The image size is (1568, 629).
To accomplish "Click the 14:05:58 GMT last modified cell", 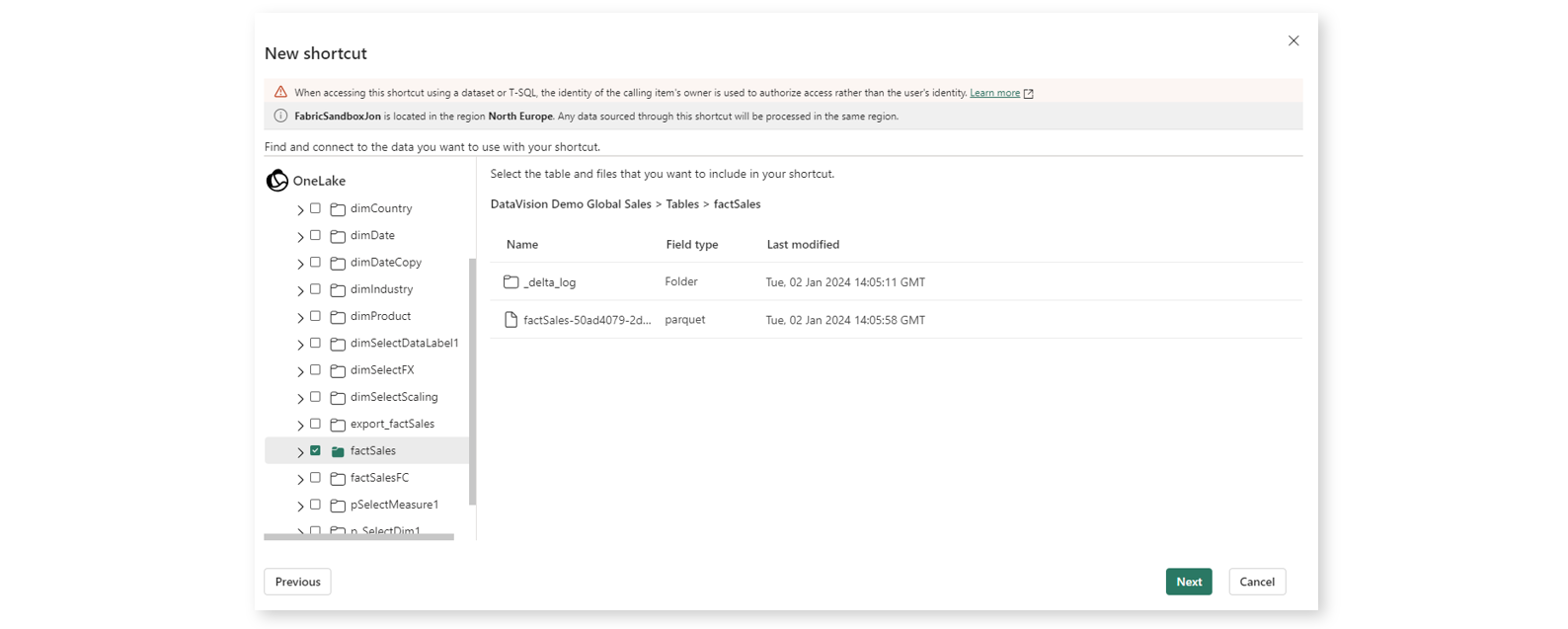I will coord(845,320).
